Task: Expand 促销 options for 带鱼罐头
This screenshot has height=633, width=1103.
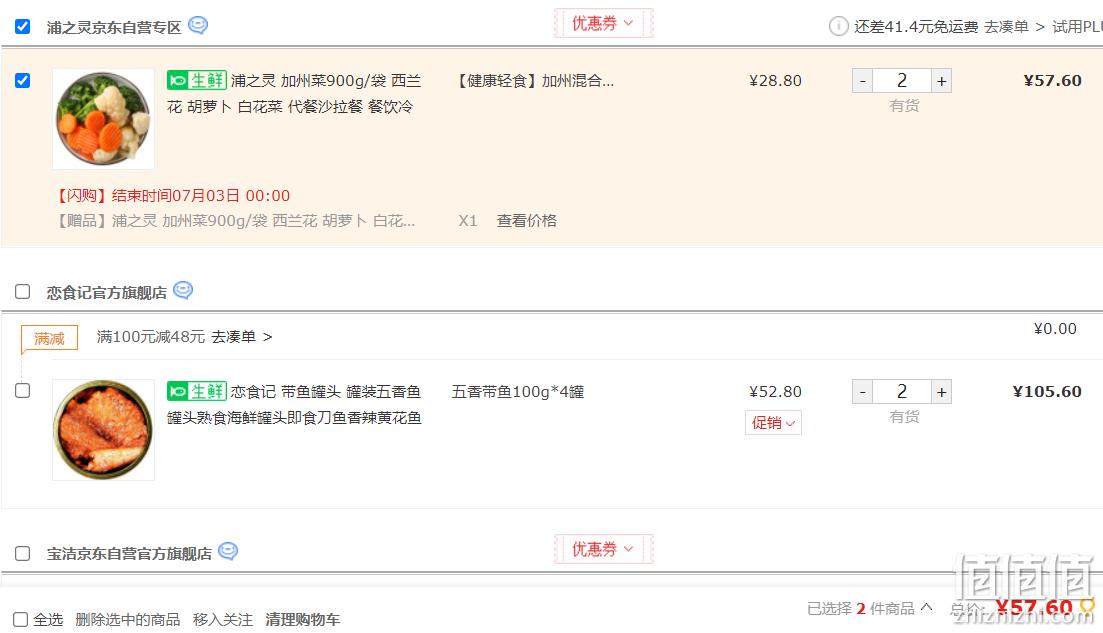Action: click(x=773, y=423)
